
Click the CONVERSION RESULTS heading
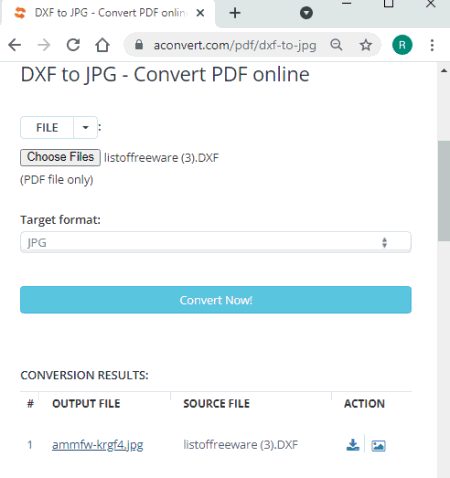pos(84,375)
